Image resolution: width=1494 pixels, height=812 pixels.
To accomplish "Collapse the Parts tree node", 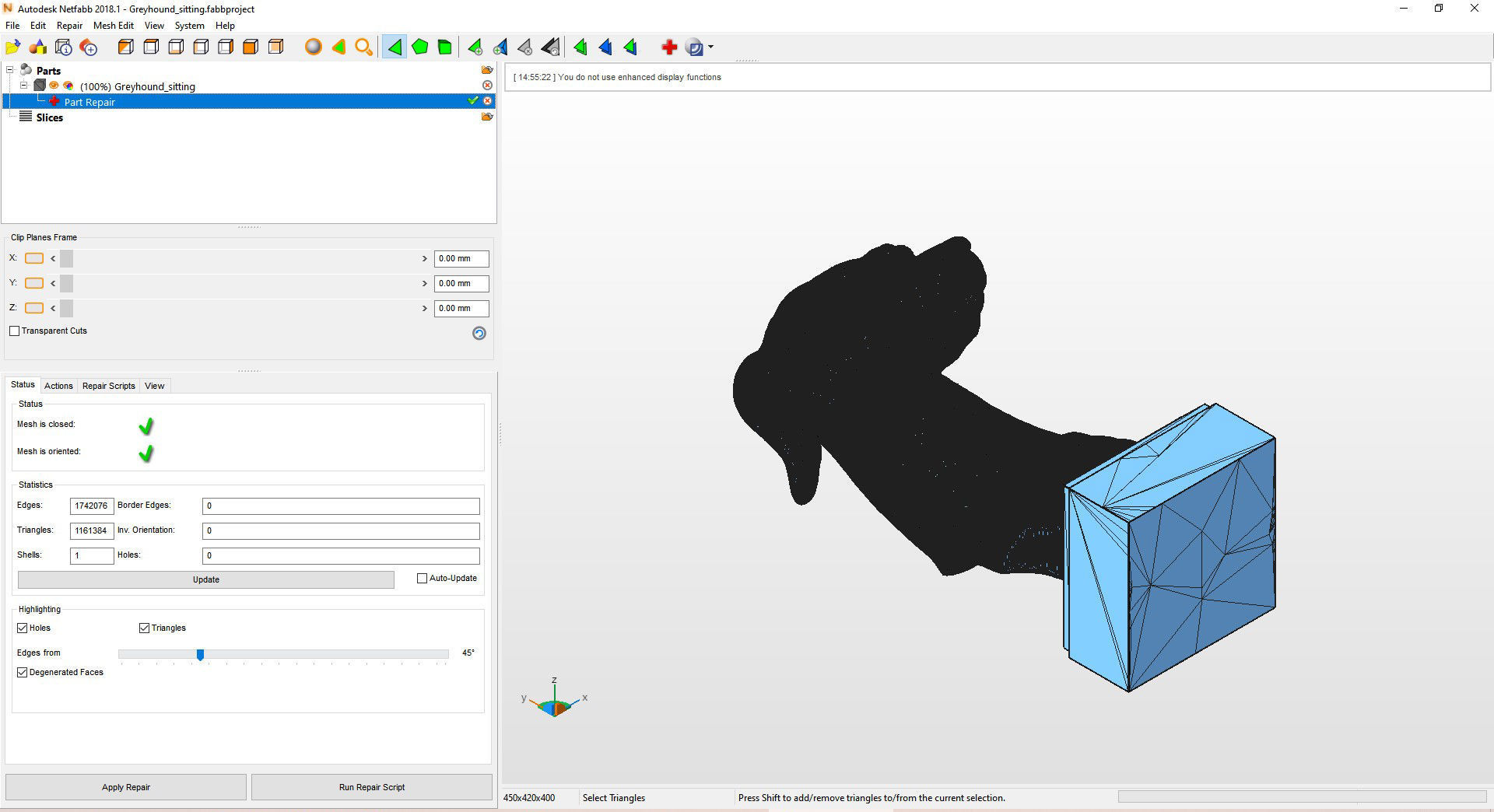I will tap(10, 70).
